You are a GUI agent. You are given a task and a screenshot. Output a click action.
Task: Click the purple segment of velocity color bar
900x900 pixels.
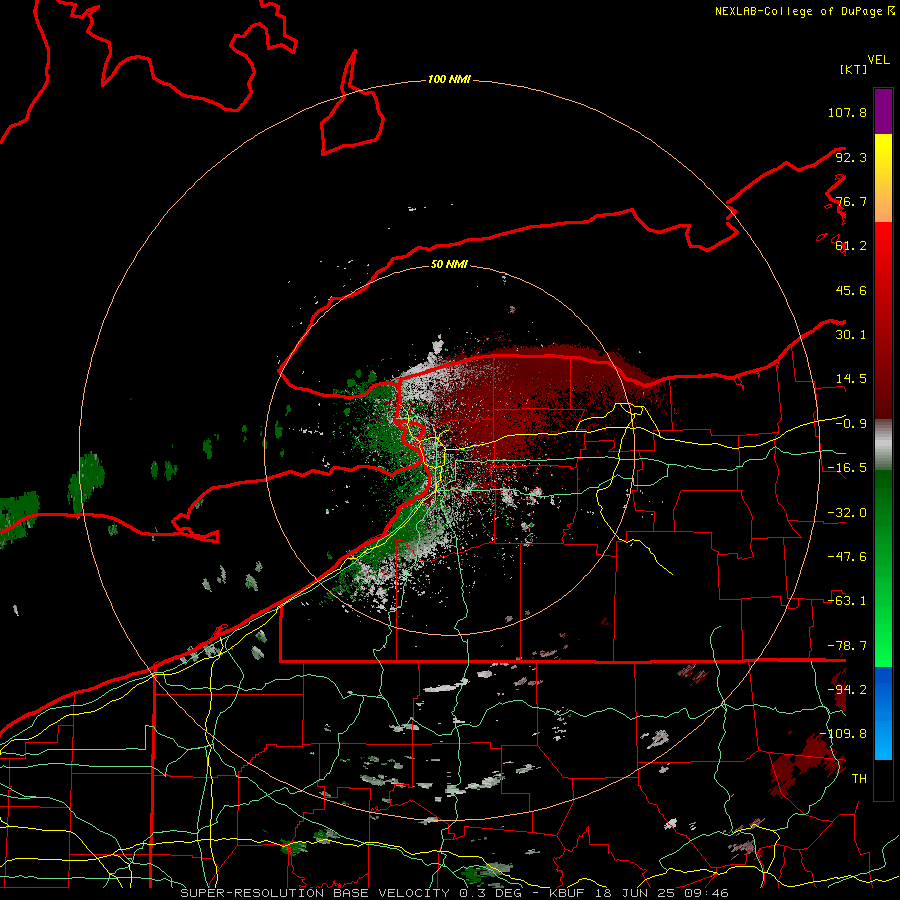click(883, 111)
